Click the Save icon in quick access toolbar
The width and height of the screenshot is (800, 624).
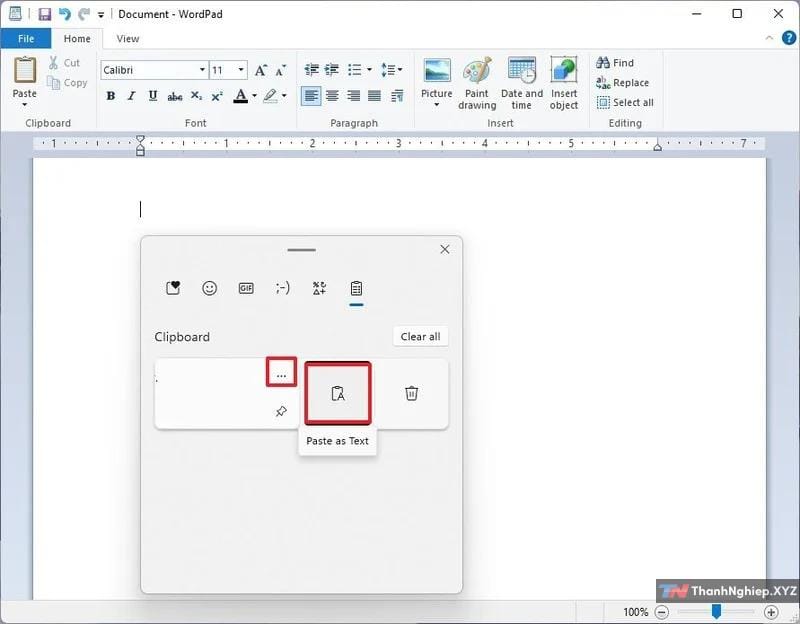click(x=44, y=14)
